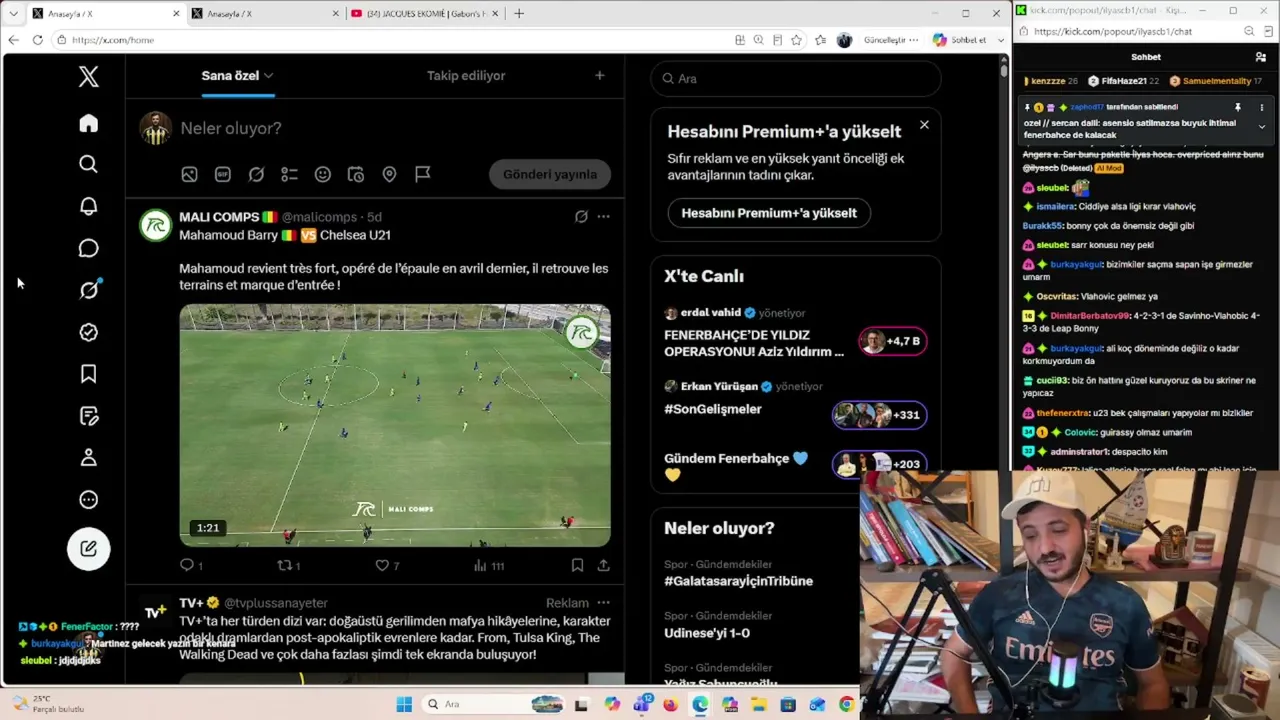Close the Premium+ upgrade card
This screenshot has width=1280, height=720.
click(x=924, y=125)
